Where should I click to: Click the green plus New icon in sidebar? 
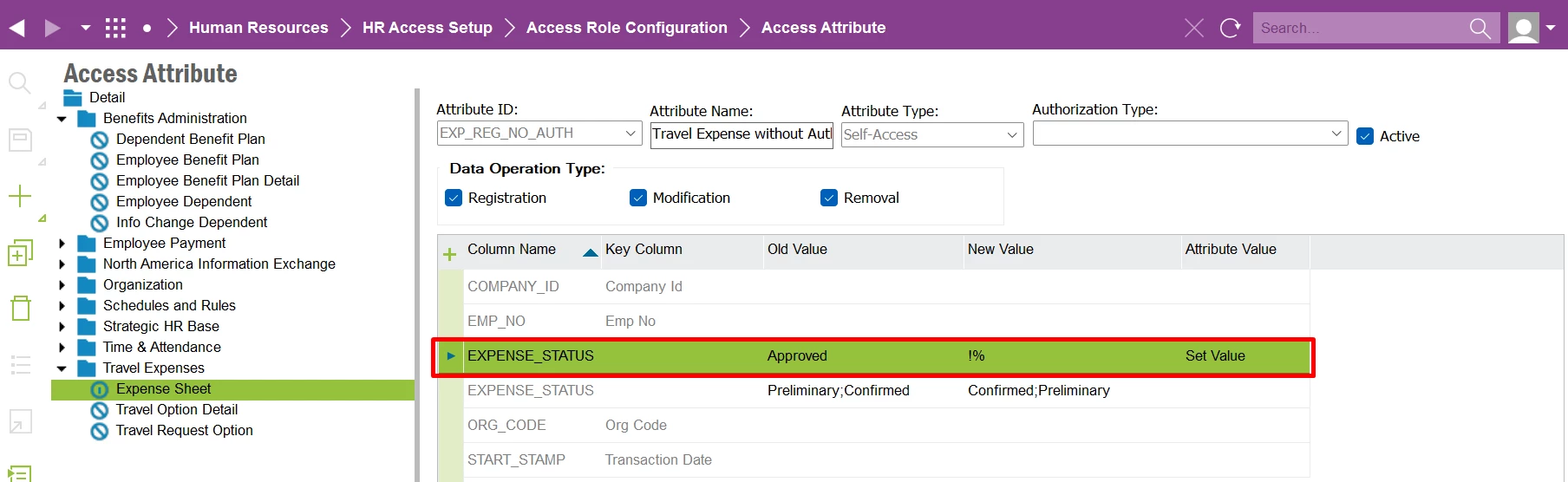coord(19,196)
